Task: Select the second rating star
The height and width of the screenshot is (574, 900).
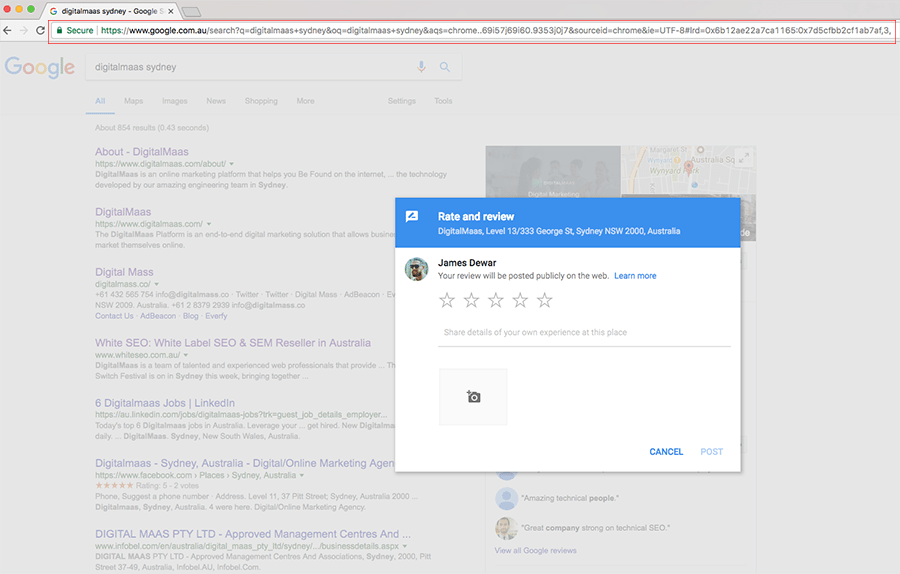Action: tap(471, 300)
